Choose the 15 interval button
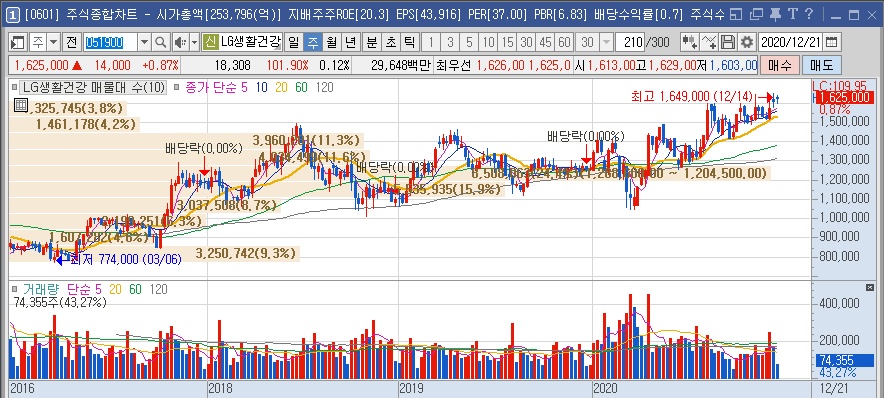Screen dimensions: 884x398 (507, 42)
